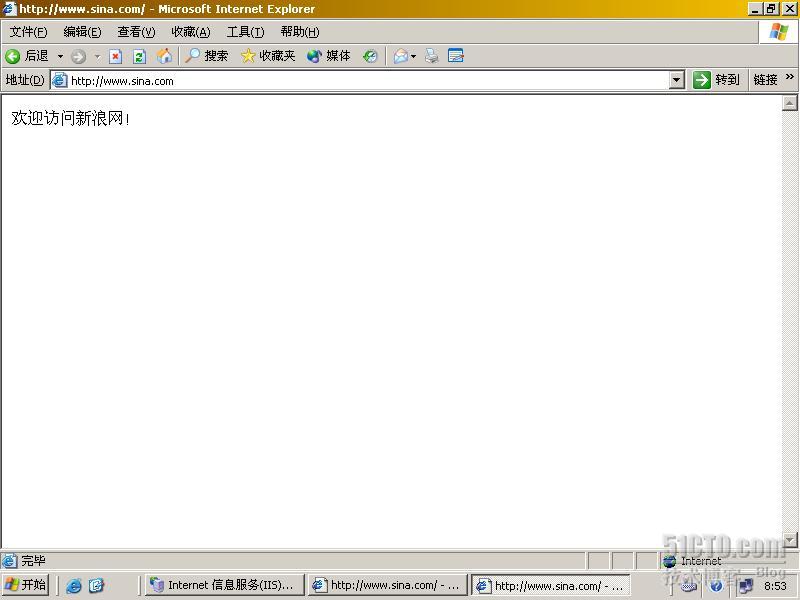
Task: Open the Edit (编辑) menu
Action: click(82, 32)
